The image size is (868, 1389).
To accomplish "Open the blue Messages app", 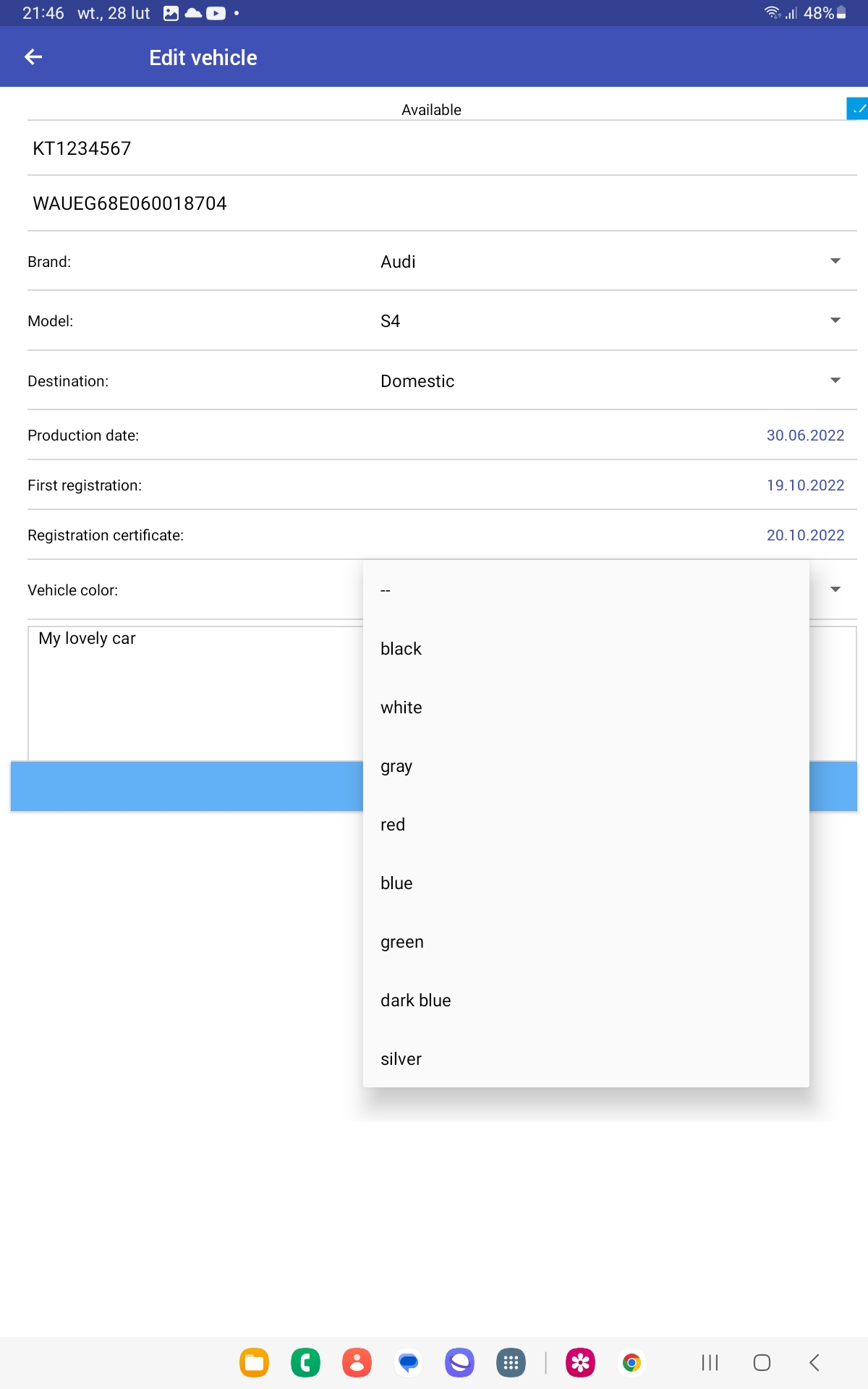I will [x=408, y=1363].
